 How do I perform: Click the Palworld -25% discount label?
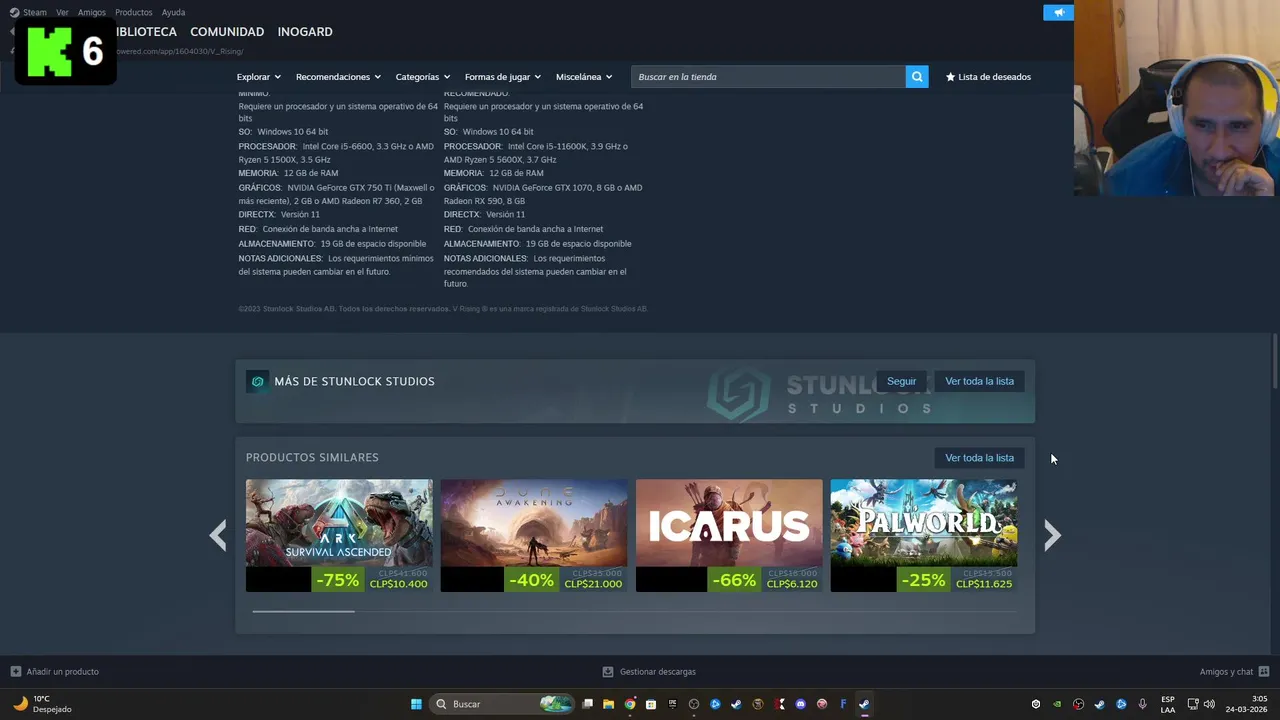923,580
